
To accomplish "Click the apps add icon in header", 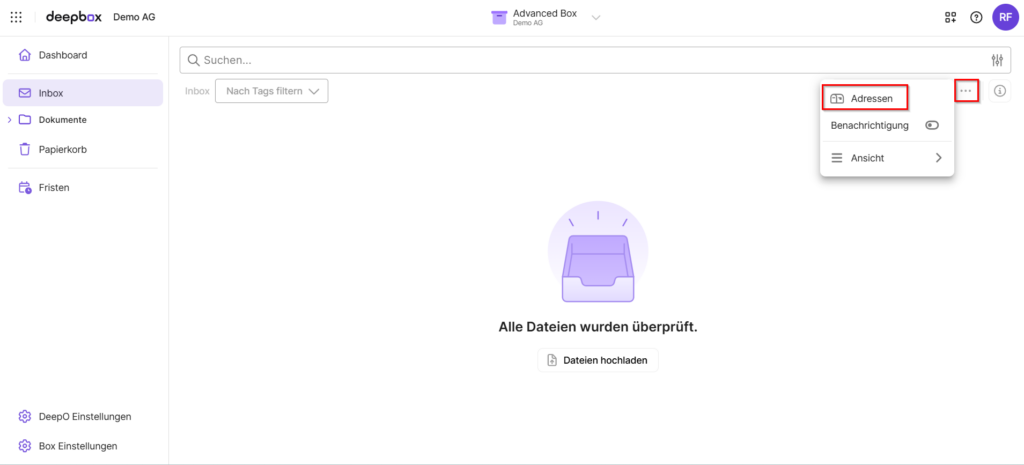I will click(x=950, y=18).
